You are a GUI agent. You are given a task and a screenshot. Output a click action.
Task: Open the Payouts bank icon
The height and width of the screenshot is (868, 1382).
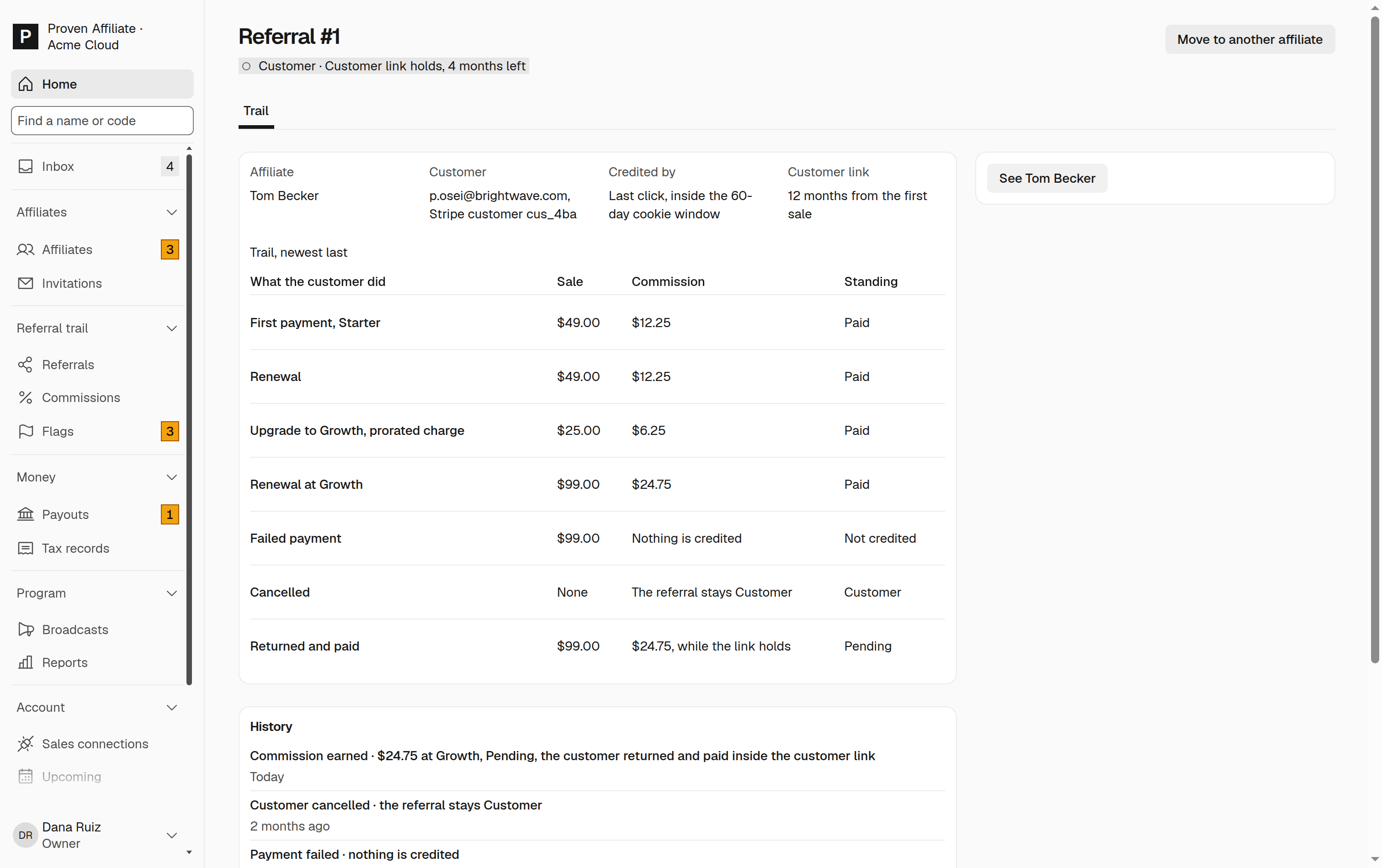[x=25, y=514]
